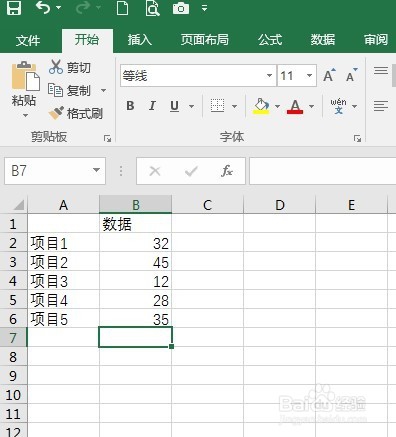This screenshot has width=396, height=437.
Task: Click the 粘贴 paste icon
Action: (x=25, y=76)
